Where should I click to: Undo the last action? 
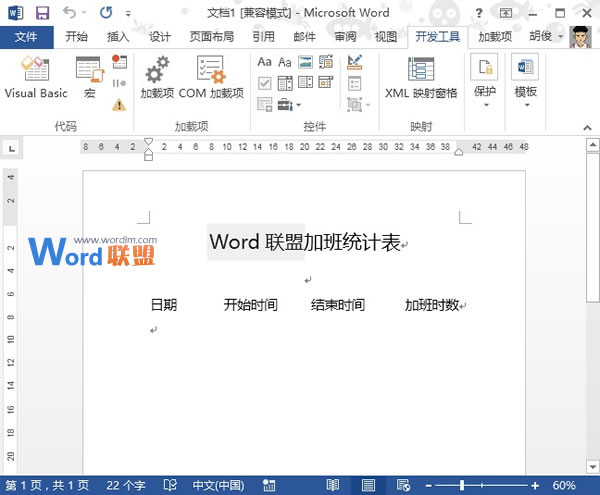click(x=69, y=13)
